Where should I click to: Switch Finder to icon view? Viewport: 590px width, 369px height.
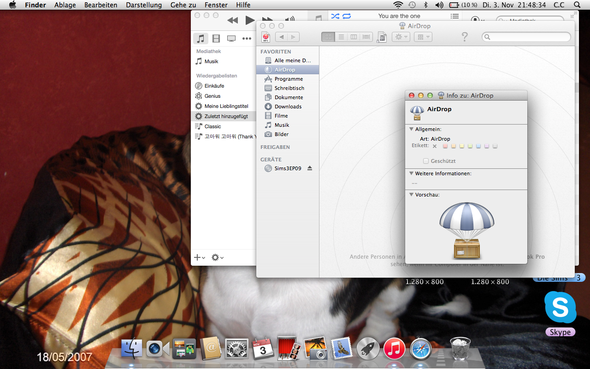(328, 37)
